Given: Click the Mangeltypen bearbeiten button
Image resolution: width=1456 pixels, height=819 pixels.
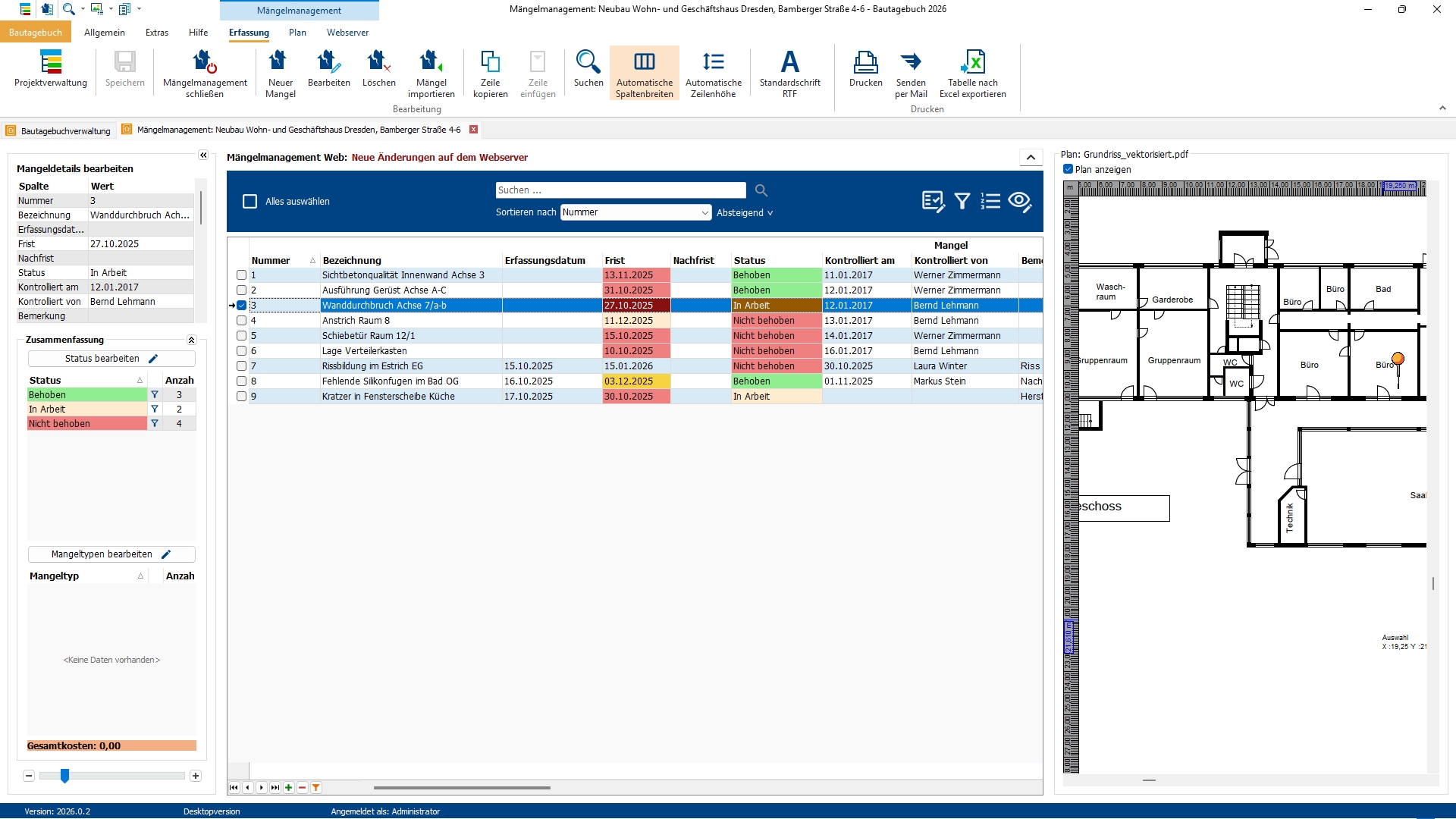Looking at the screenshot, I should pyautogui.click(x=111, y=554).
